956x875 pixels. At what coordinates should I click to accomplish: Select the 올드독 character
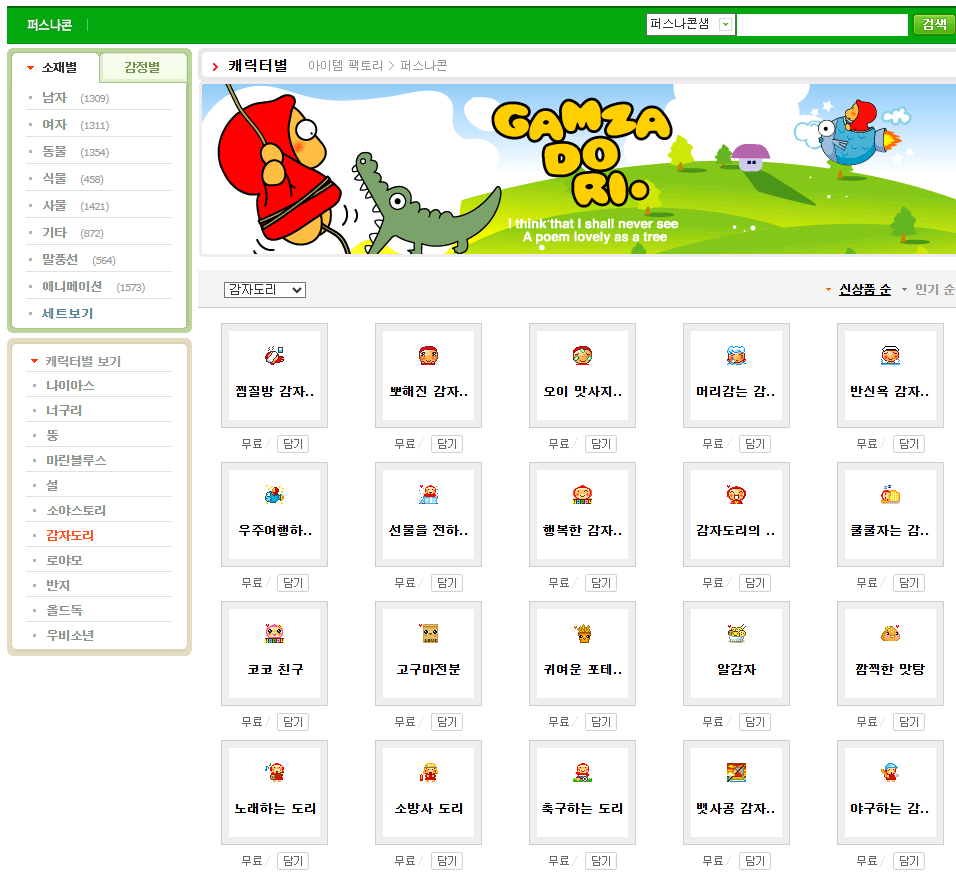64,610
